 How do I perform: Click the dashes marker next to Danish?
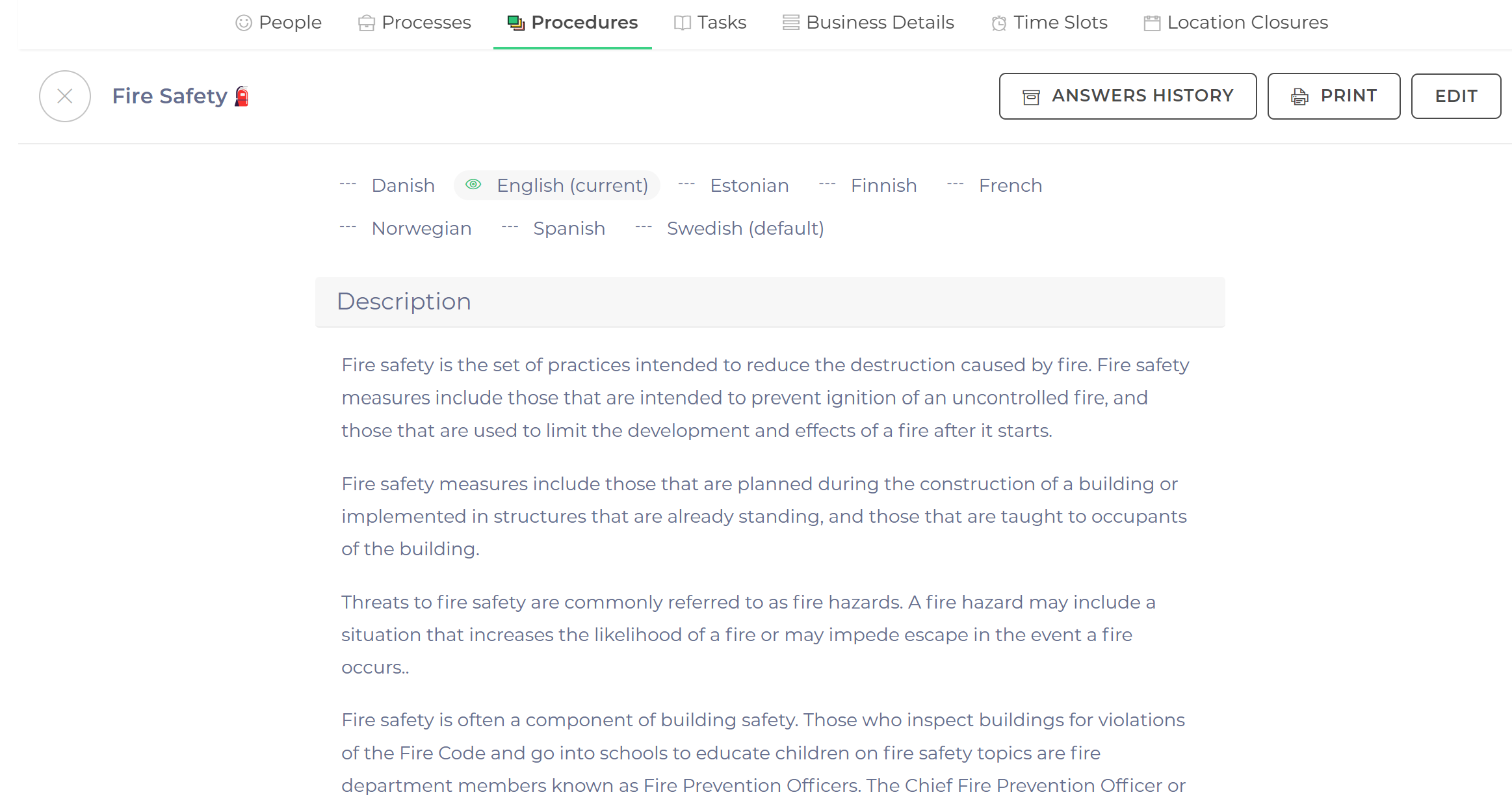[x=348, y=185]
